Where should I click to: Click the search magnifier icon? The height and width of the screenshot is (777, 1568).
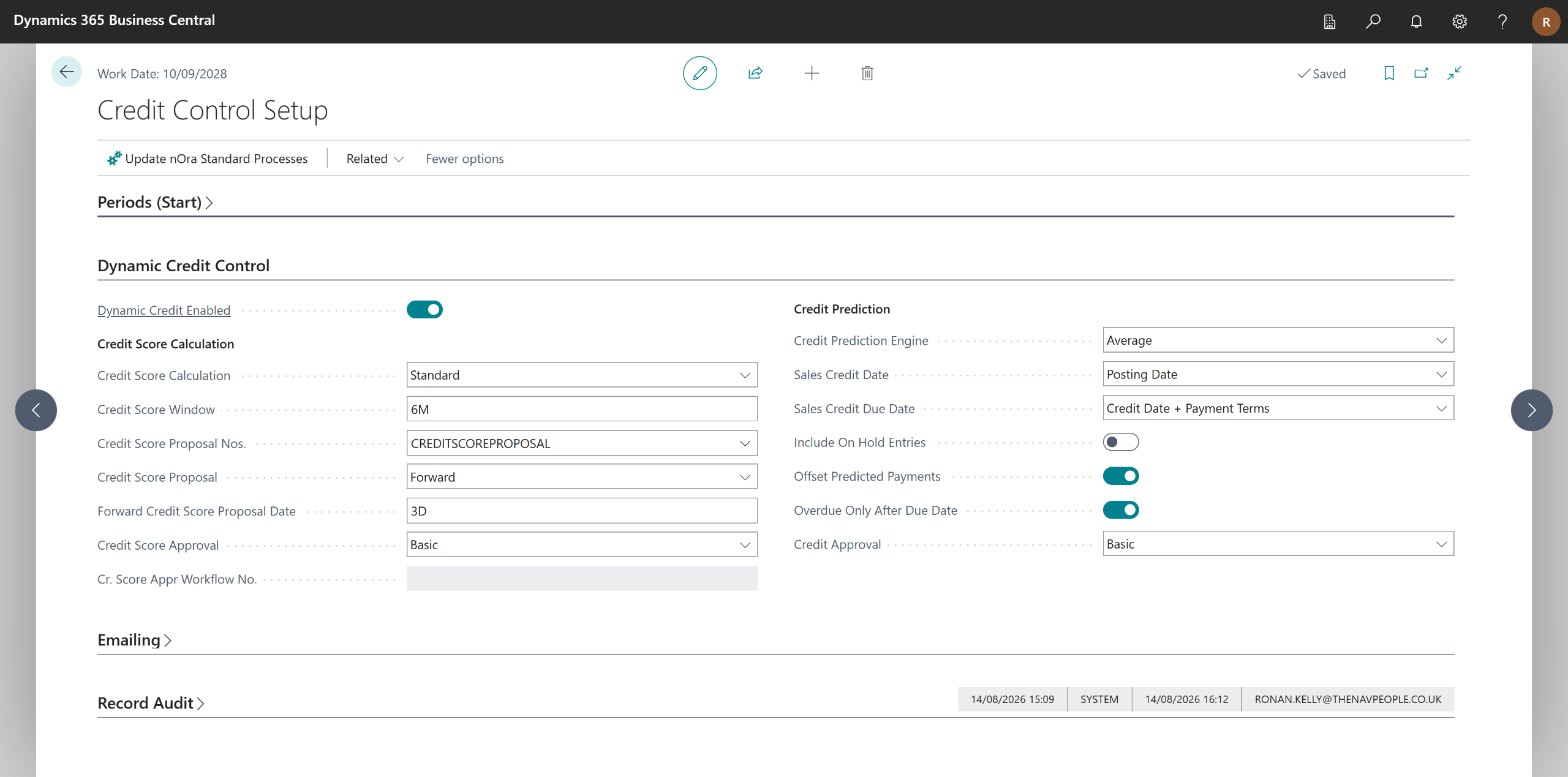1373,22
